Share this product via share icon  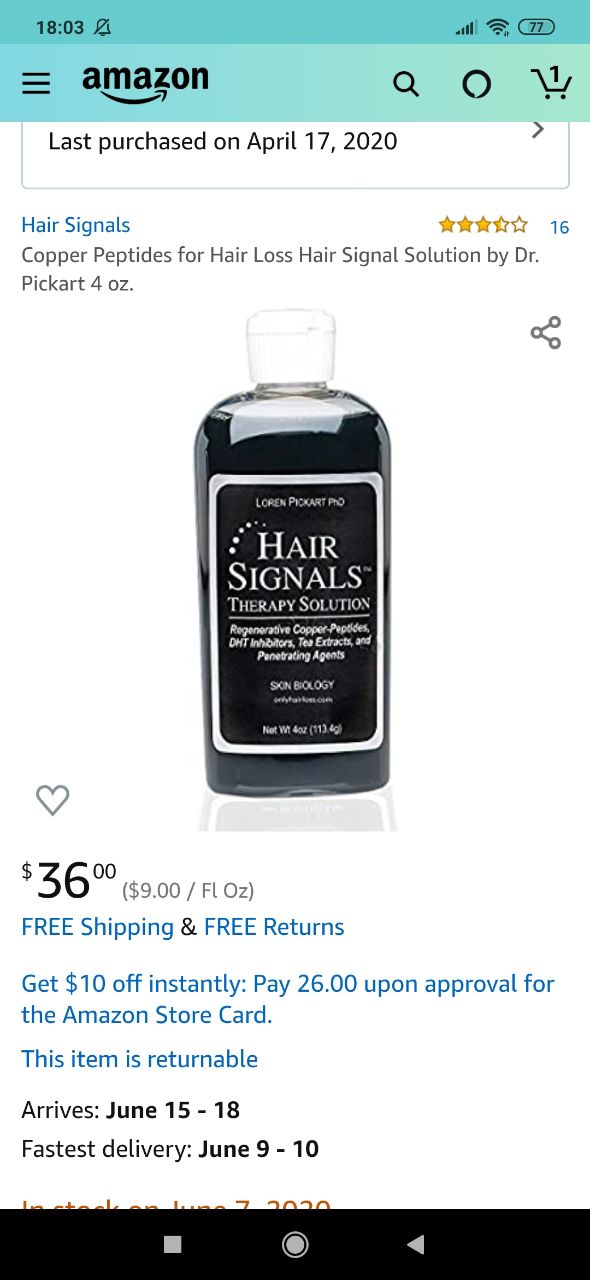546,333
